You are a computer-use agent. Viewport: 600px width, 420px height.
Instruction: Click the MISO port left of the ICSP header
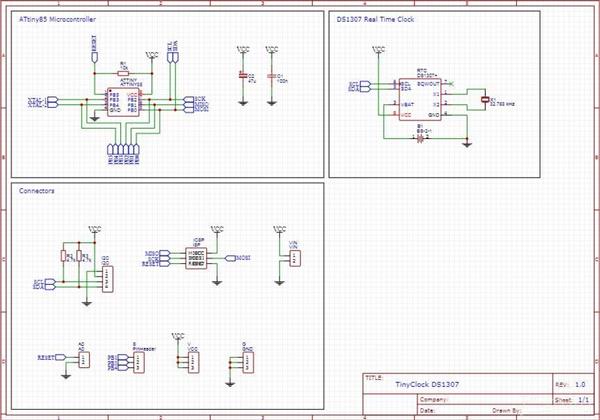coord(157,253)
